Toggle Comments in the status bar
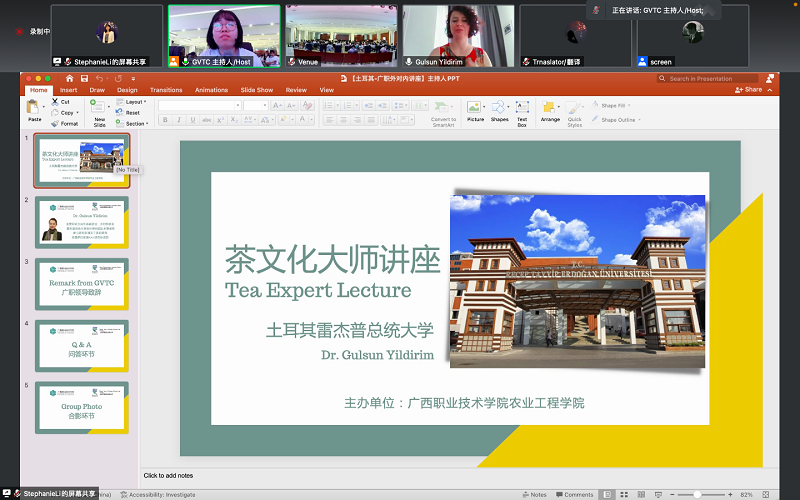Screen dimensions: 800x500 pos(574,494)
